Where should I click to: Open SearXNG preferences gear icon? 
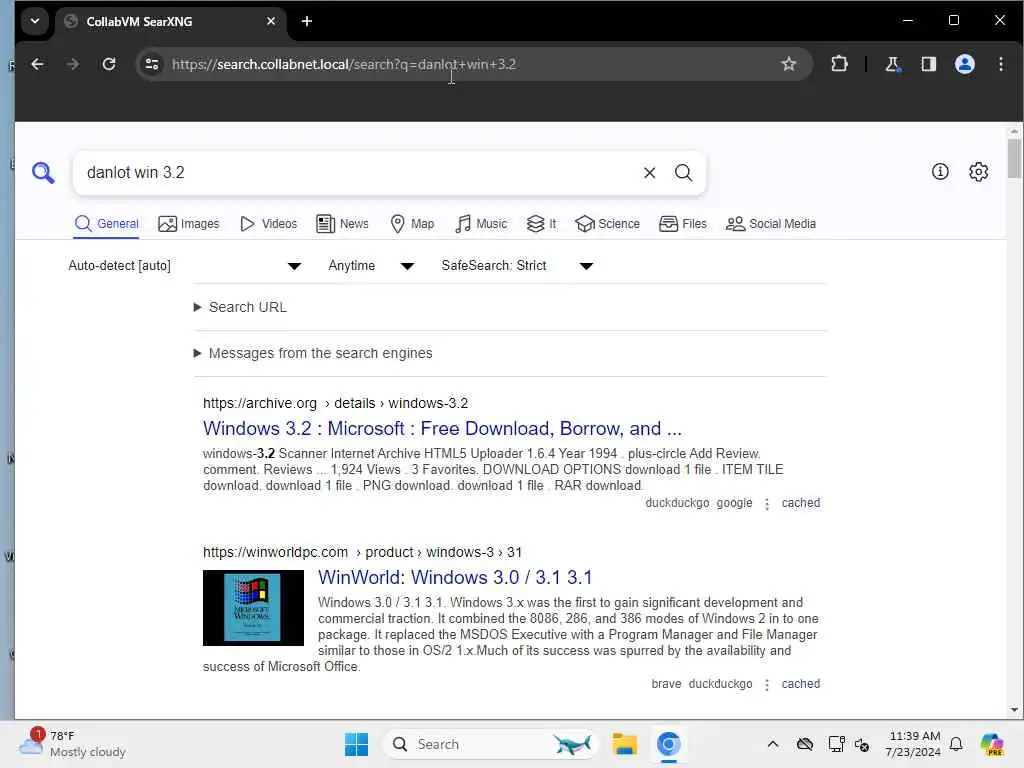[x=978, y=172]
